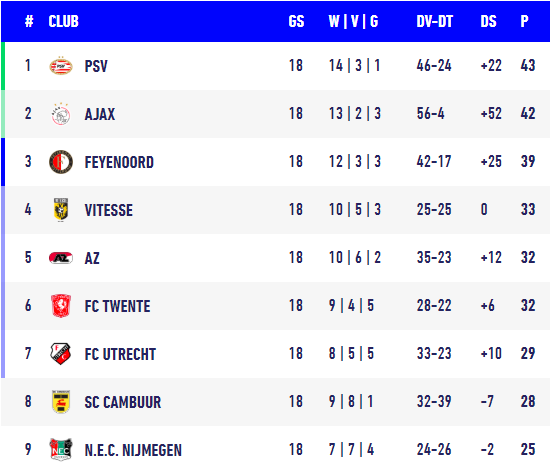Sort by the P points header
This screenshot has height=476, width=550.
(524, 21)
